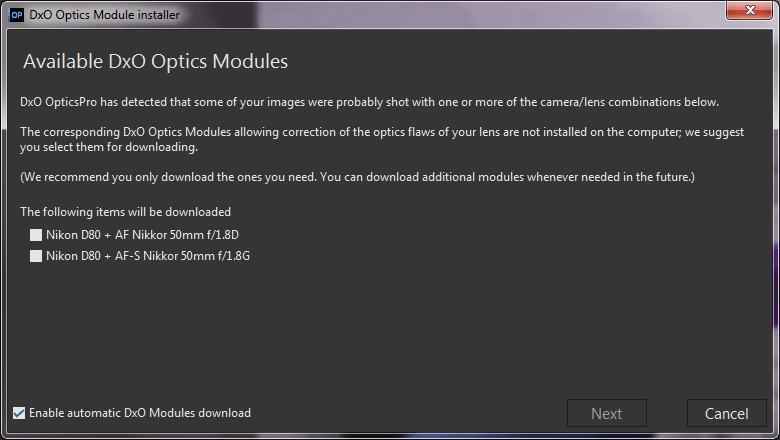Click the DxO OP title bar icon

16,14
